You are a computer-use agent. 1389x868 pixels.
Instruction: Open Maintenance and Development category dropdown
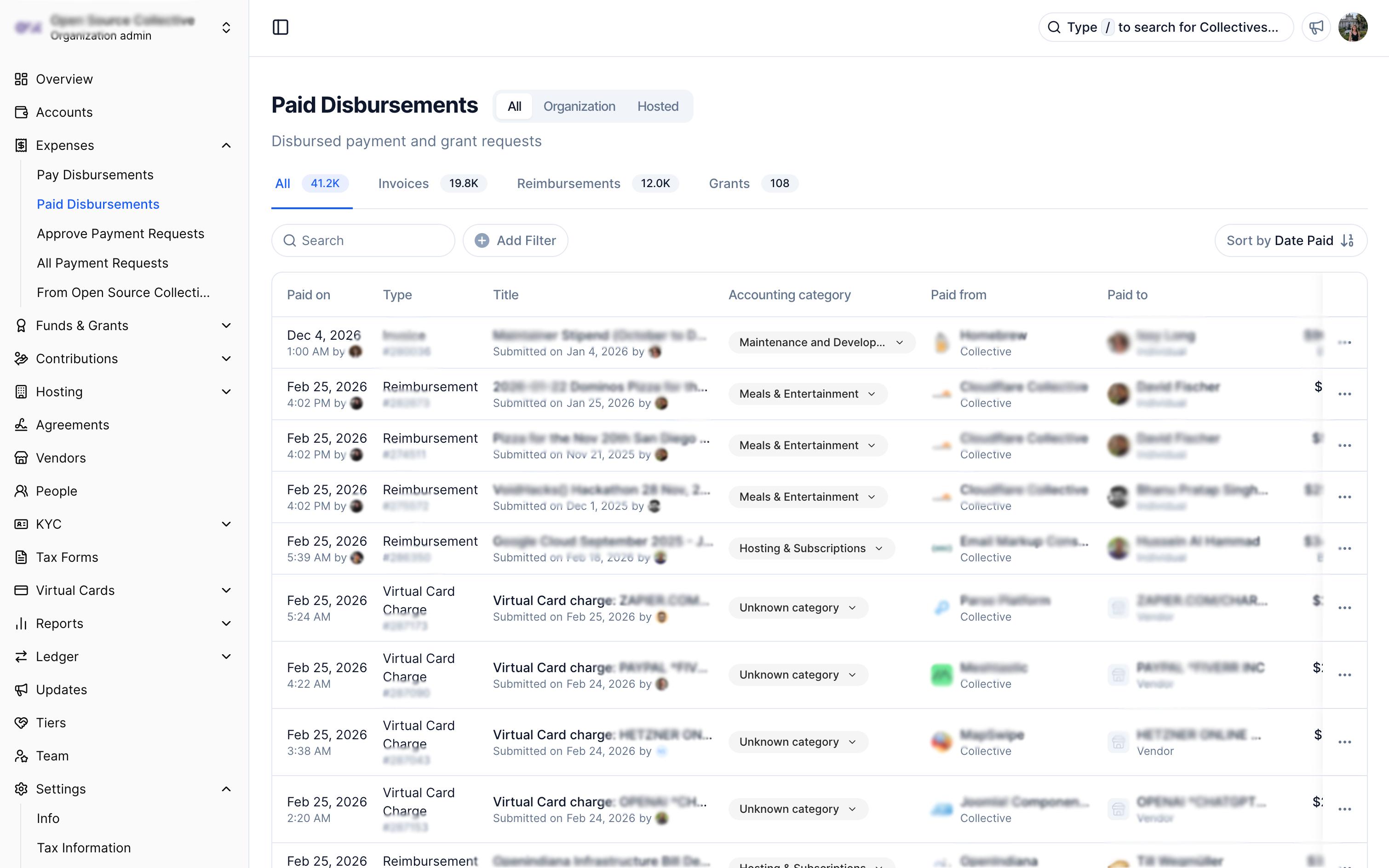821,343
